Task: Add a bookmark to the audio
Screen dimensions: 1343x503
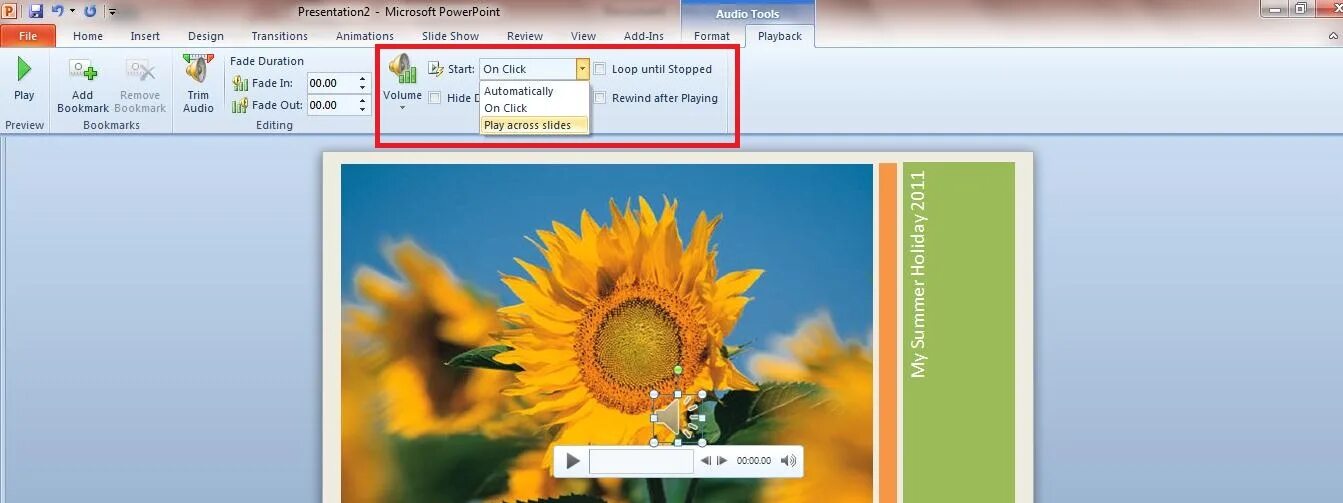Action: 83,85
